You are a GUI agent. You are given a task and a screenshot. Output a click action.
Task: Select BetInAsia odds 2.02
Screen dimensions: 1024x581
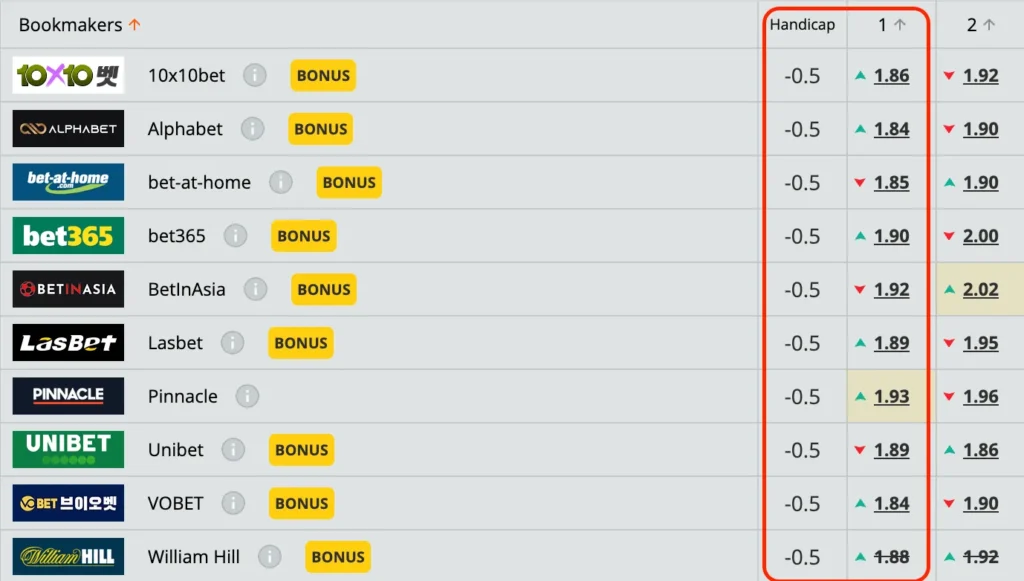pyautogui.click(x=980, y=290)
